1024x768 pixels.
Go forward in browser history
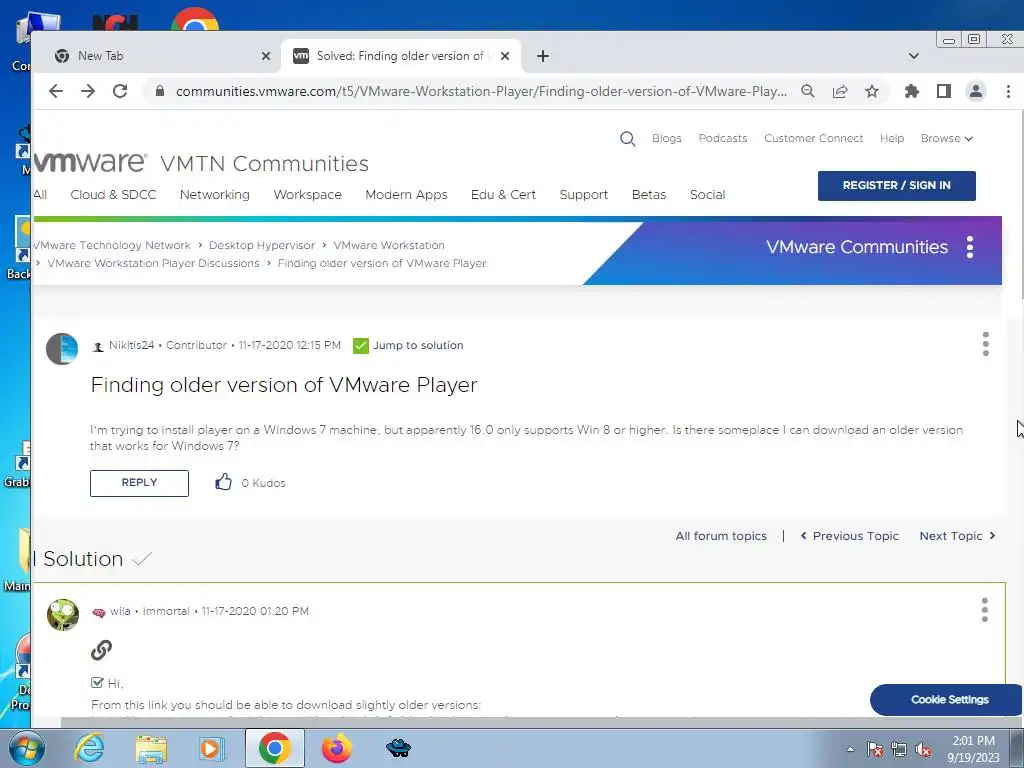tap(88, 91)
